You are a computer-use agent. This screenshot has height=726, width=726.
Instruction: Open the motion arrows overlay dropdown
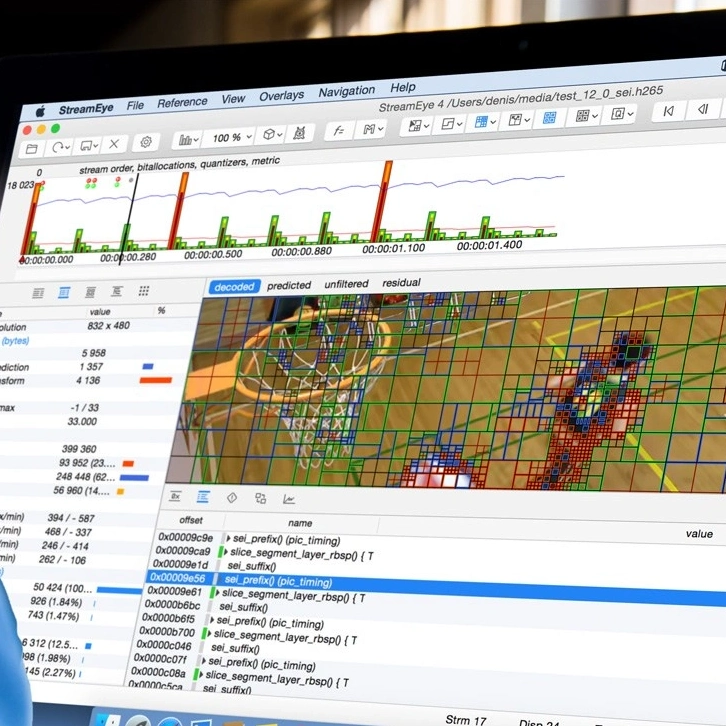coord(519,119)
